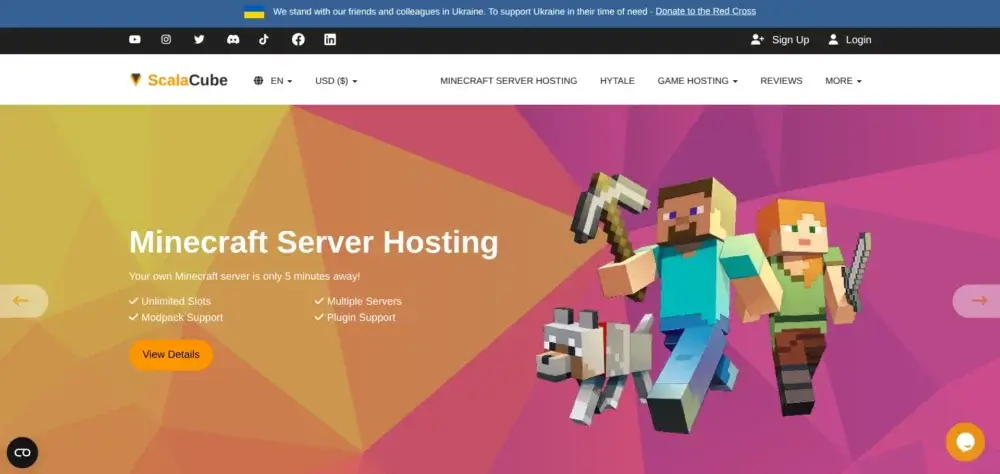
Task: Click 'Your own Minecraft server' tagline
Action: coord(244,276)
